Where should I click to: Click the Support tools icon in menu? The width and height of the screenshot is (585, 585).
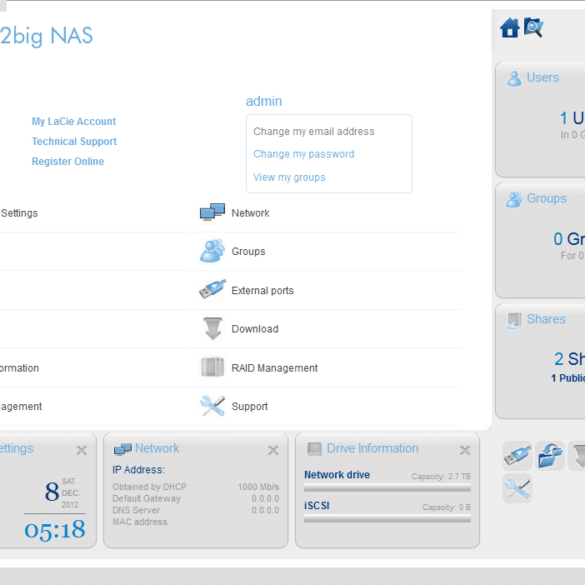[212, 406]
